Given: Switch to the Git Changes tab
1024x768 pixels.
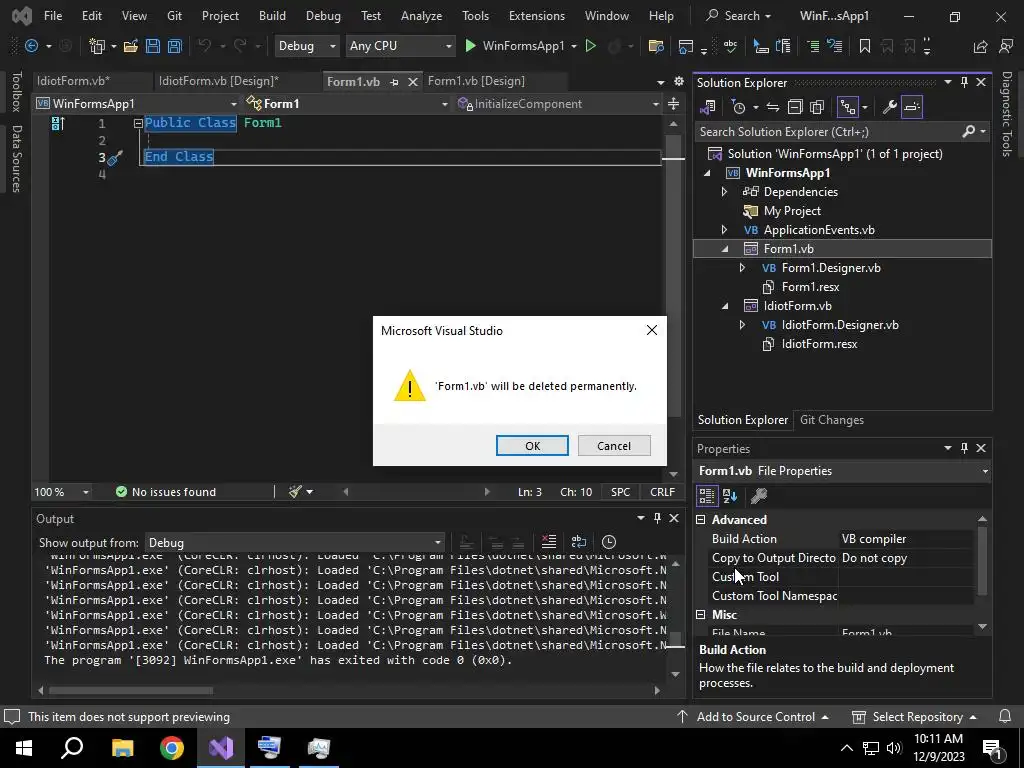Looking at the screenshot, I should [831, 420].
